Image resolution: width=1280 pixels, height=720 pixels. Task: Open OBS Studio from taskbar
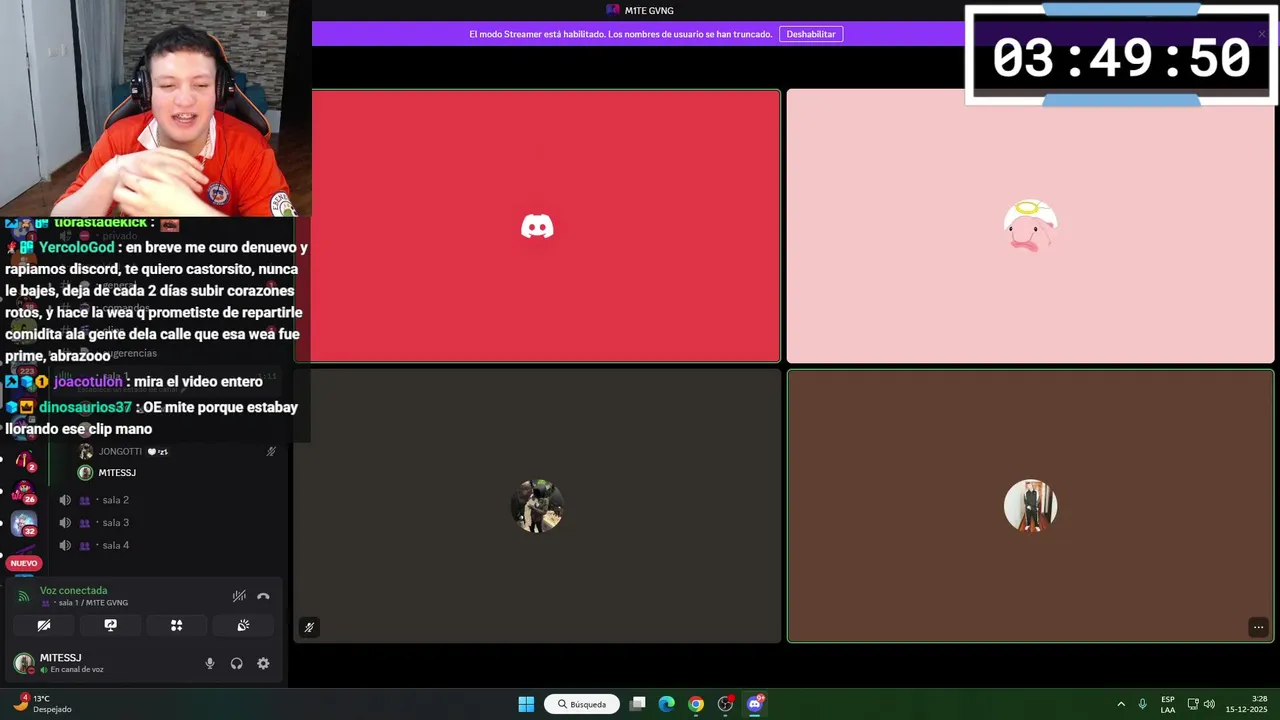tap(725, 704)
